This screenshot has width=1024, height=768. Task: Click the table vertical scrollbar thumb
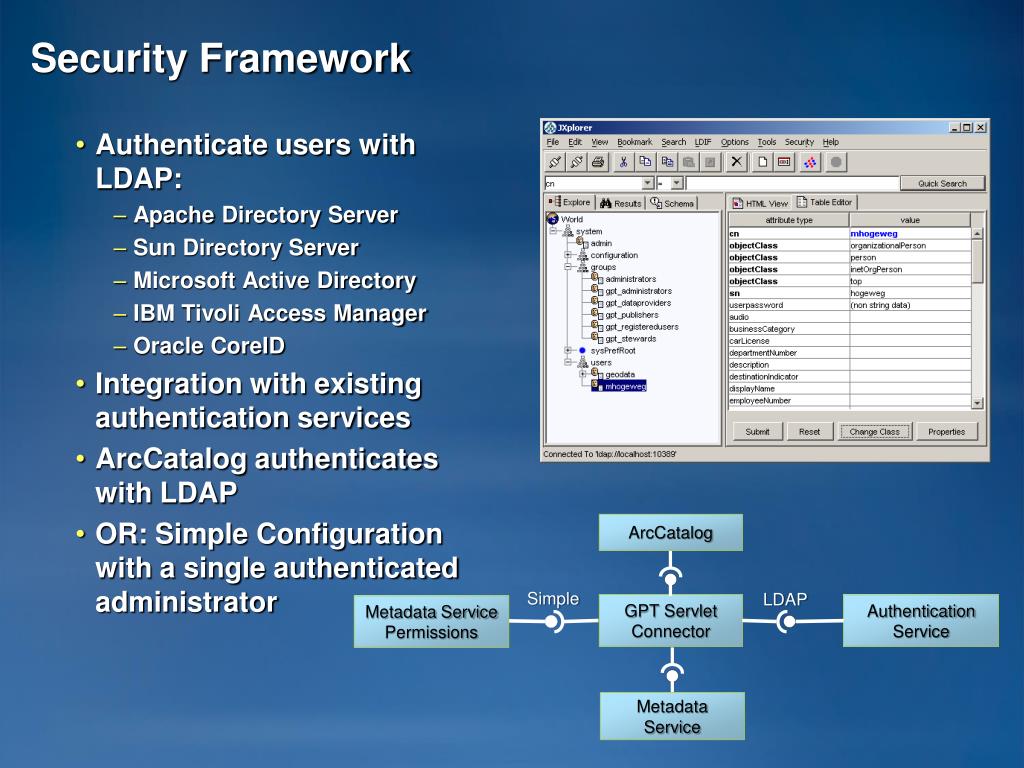pyautogui.click(x=977, y=261)
